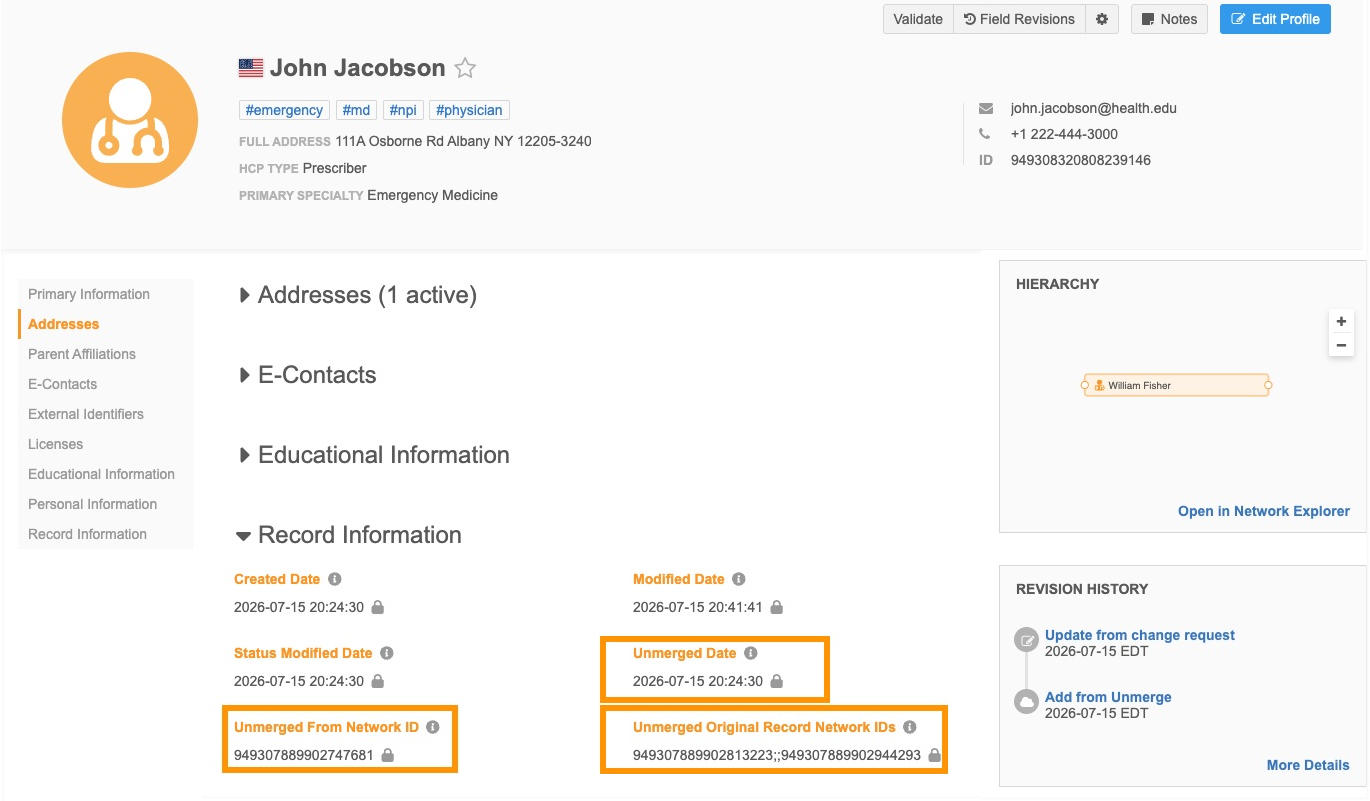Open External Identifiers in sidebar
The width and height of the screenshot is (1370, 801).
86,414
